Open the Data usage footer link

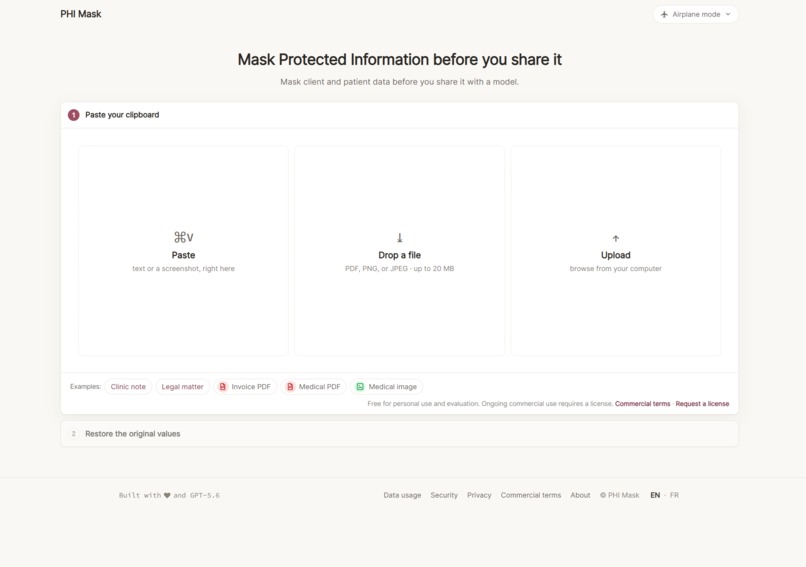402,495
